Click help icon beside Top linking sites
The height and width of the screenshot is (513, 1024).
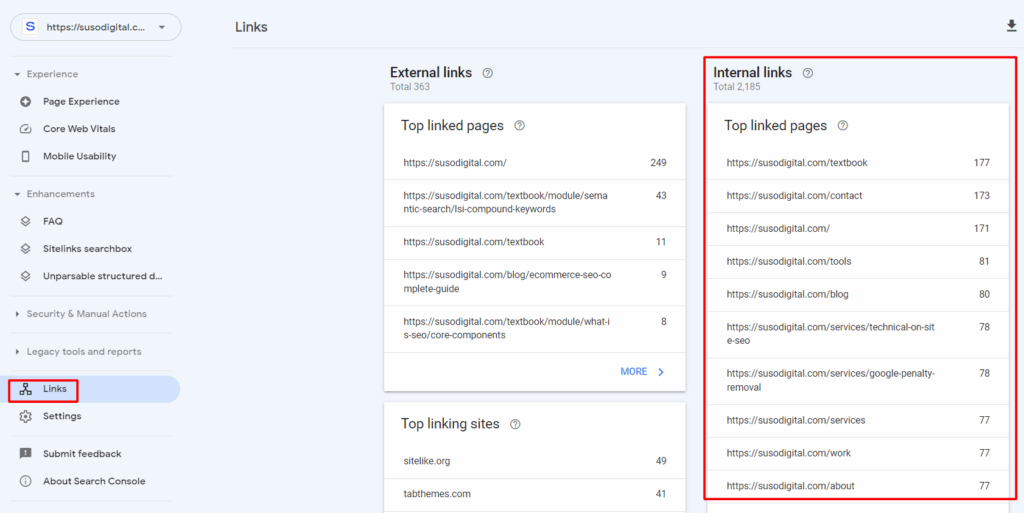coord(515,424)
